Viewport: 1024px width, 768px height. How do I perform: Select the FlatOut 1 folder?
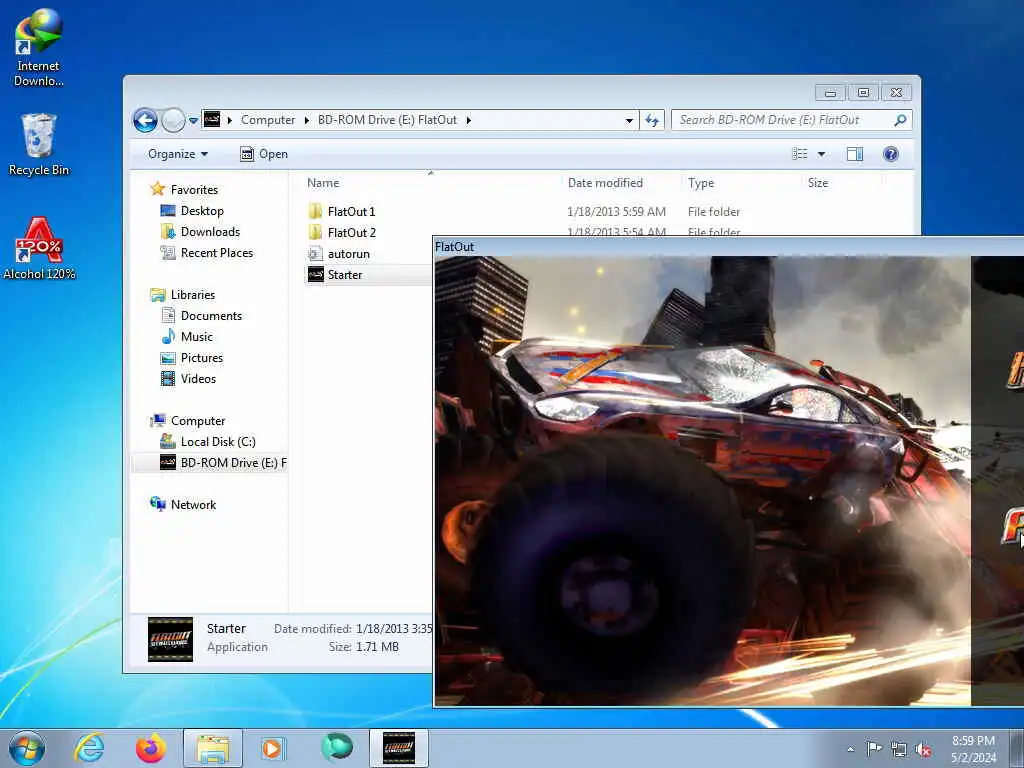click(351, 212)
